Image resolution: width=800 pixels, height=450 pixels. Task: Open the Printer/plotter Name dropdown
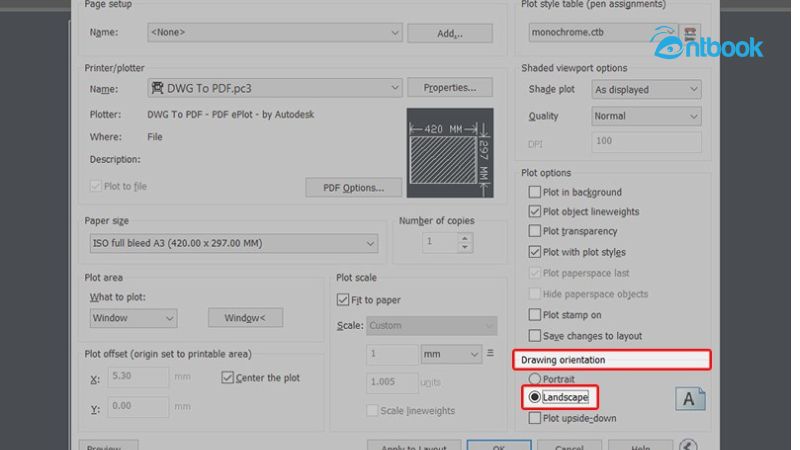[274, 88]
